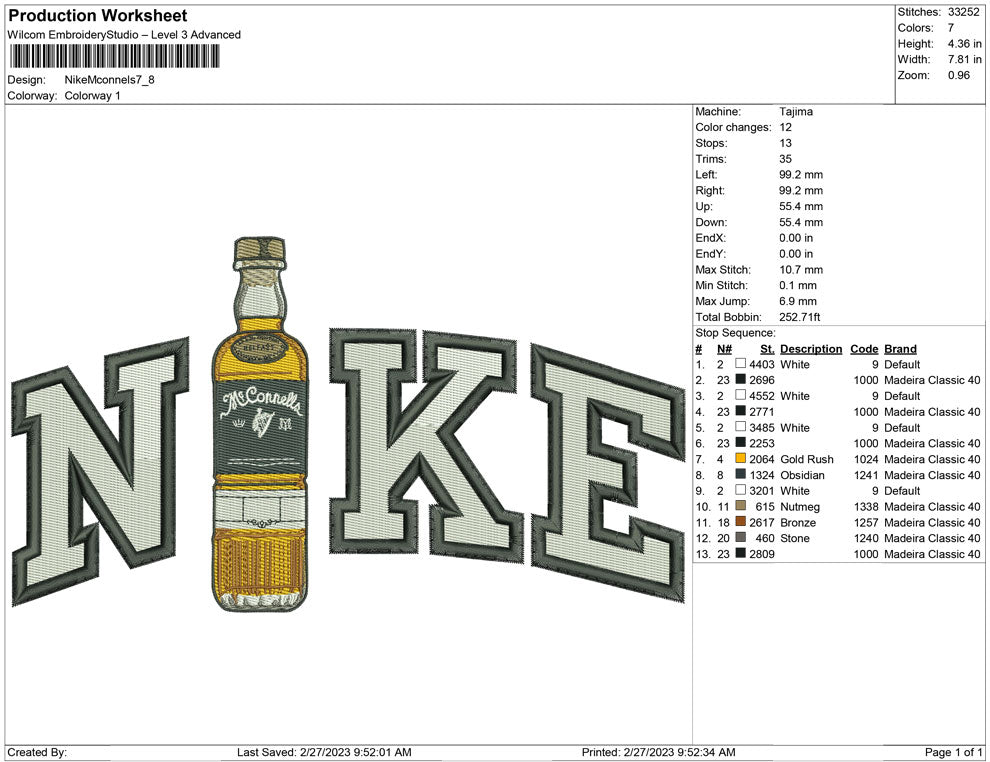Click the white swatch in stop 1
This screenshot has height=762, width=990.
(x=741, y=364)
